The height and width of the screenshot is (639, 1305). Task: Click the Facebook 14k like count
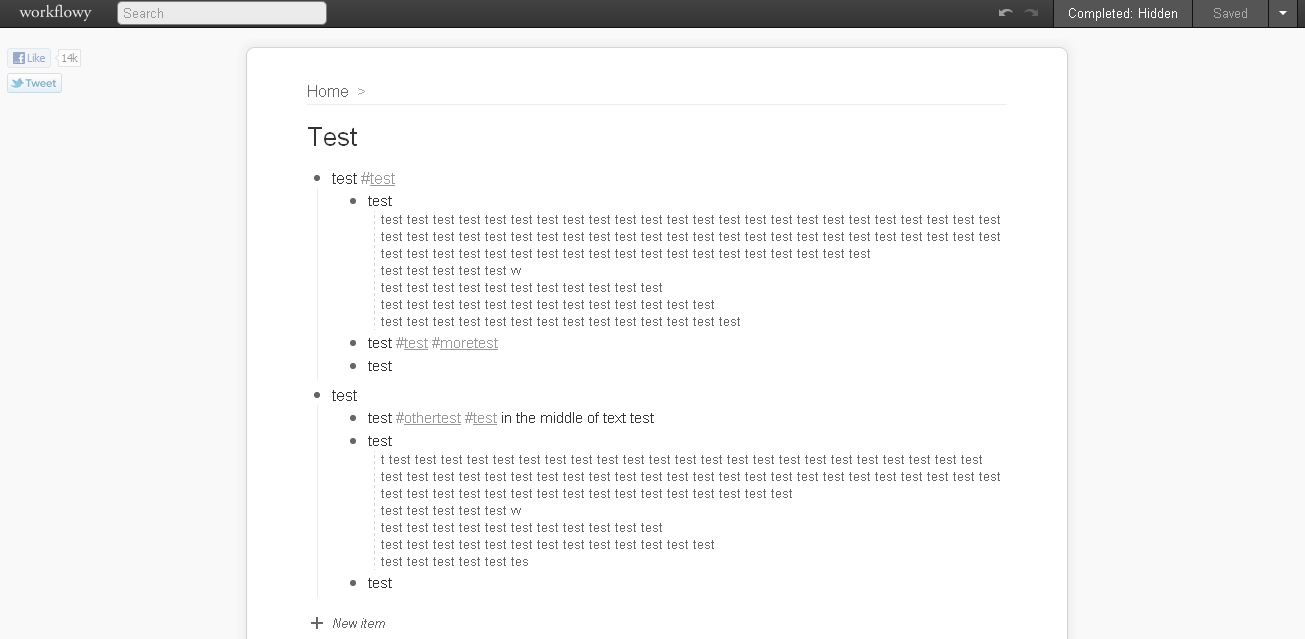pyautogui.click(x=69, y=58)
